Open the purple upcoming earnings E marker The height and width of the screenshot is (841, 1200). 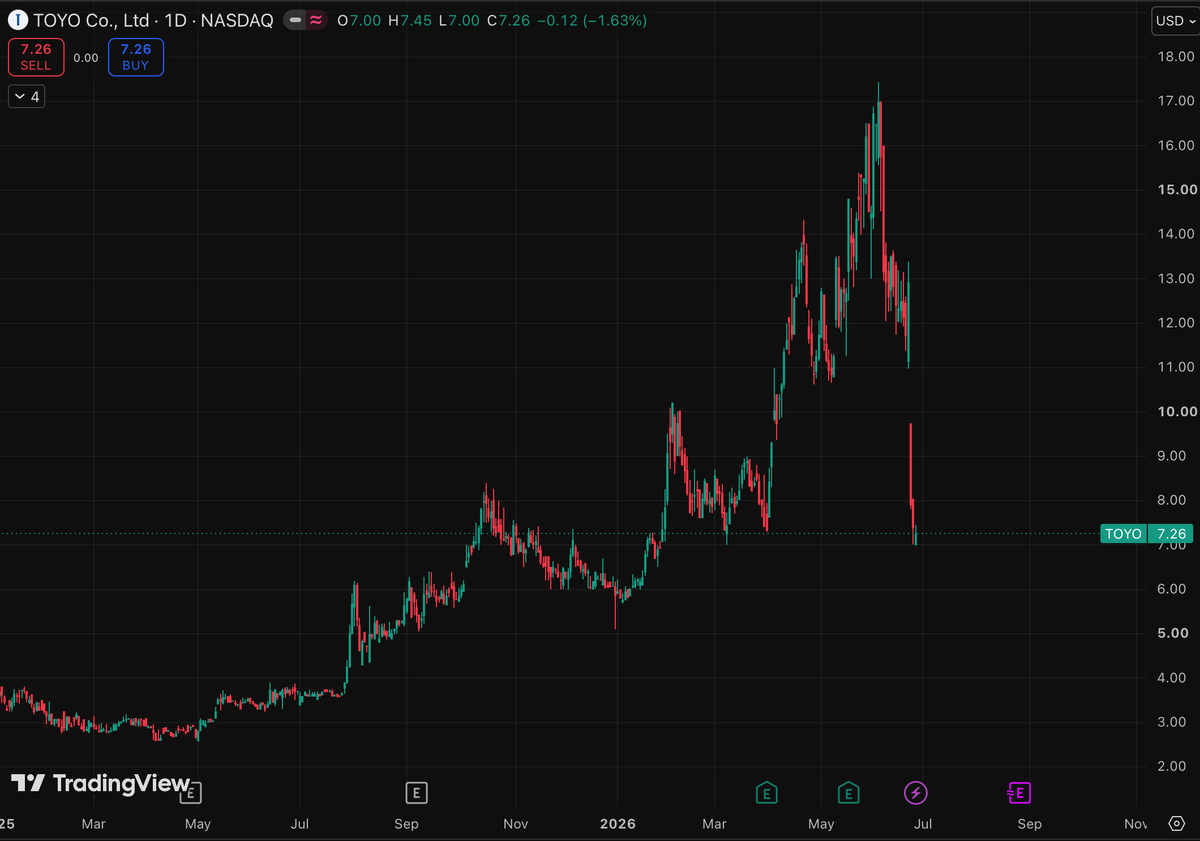pos(1018,793)
